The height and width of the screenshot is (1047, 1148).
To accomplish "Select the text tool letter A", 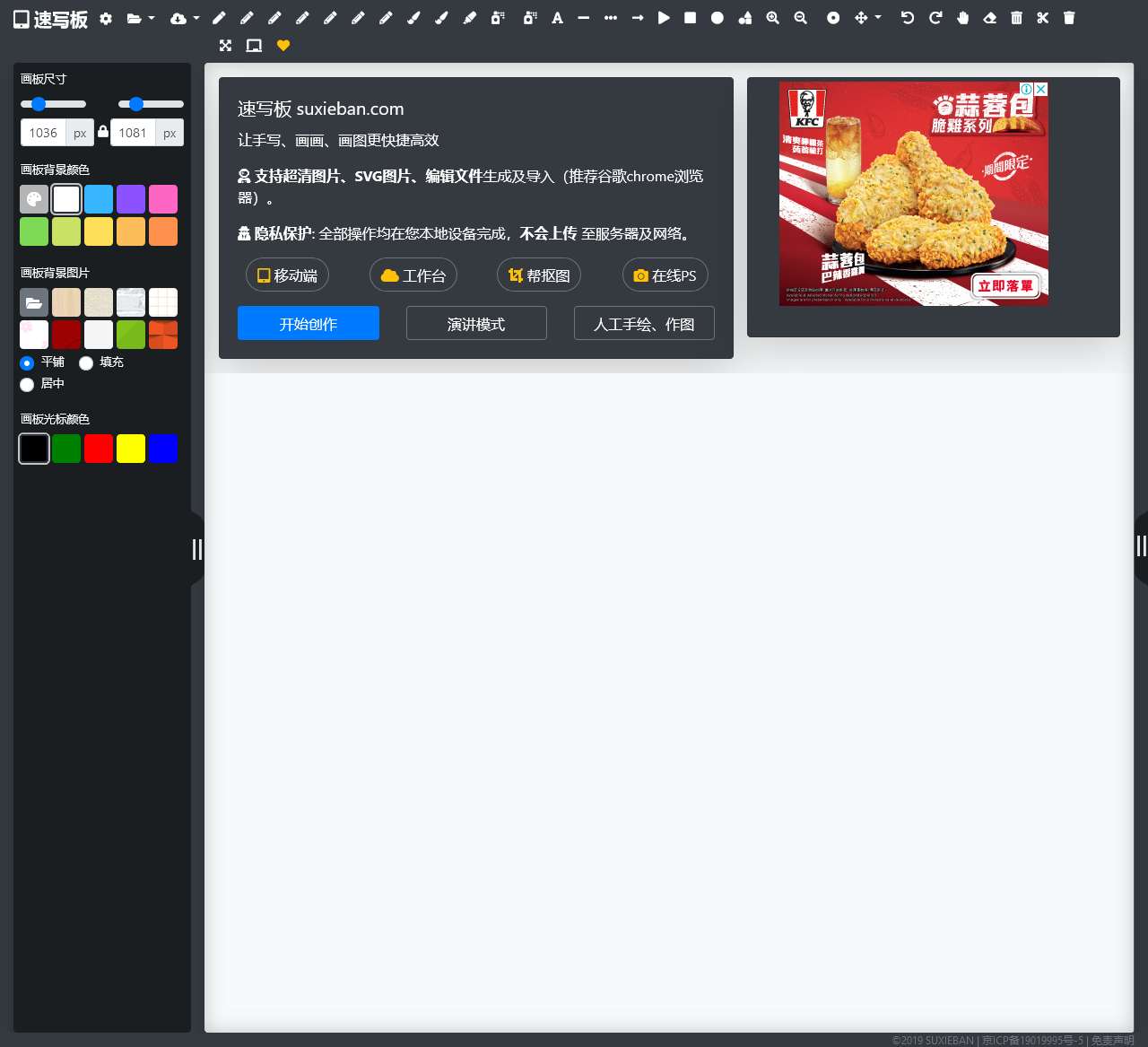I will tap(557, 18).
